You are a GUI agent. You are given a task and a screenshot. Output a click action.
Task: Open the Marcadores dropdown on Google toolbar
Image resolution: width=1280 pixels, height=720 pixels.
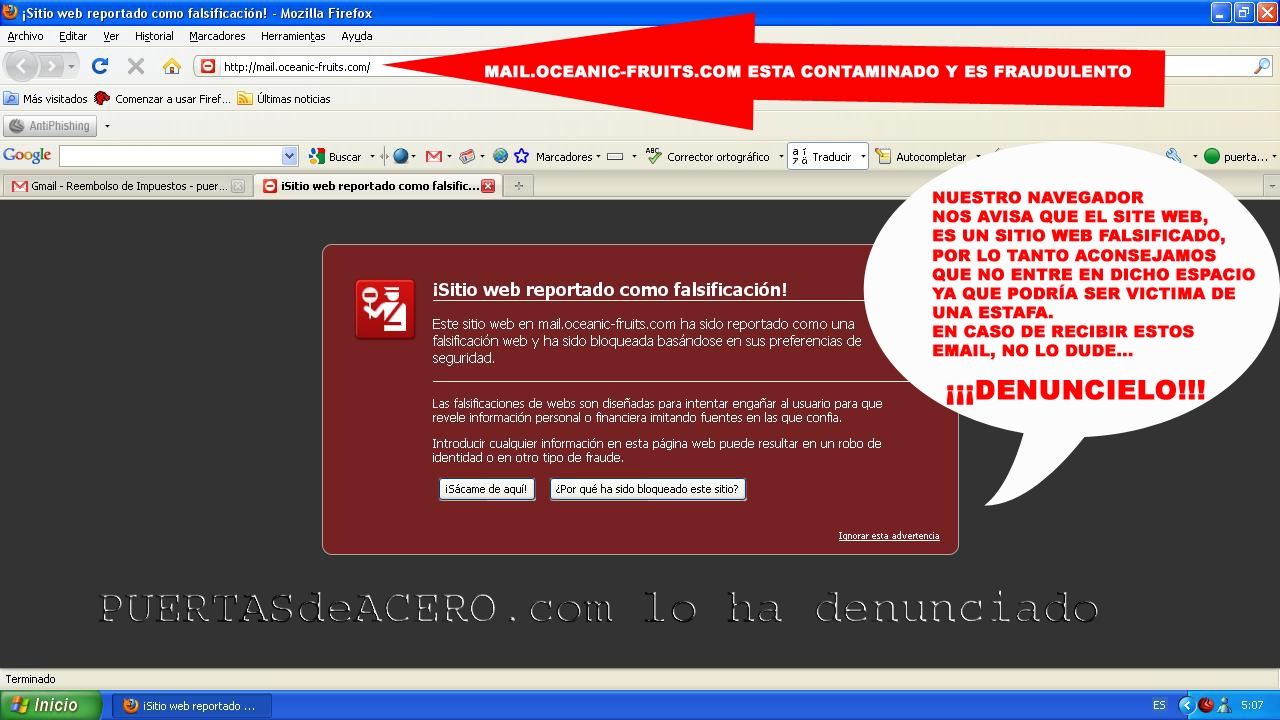click(x=568, y=157)
